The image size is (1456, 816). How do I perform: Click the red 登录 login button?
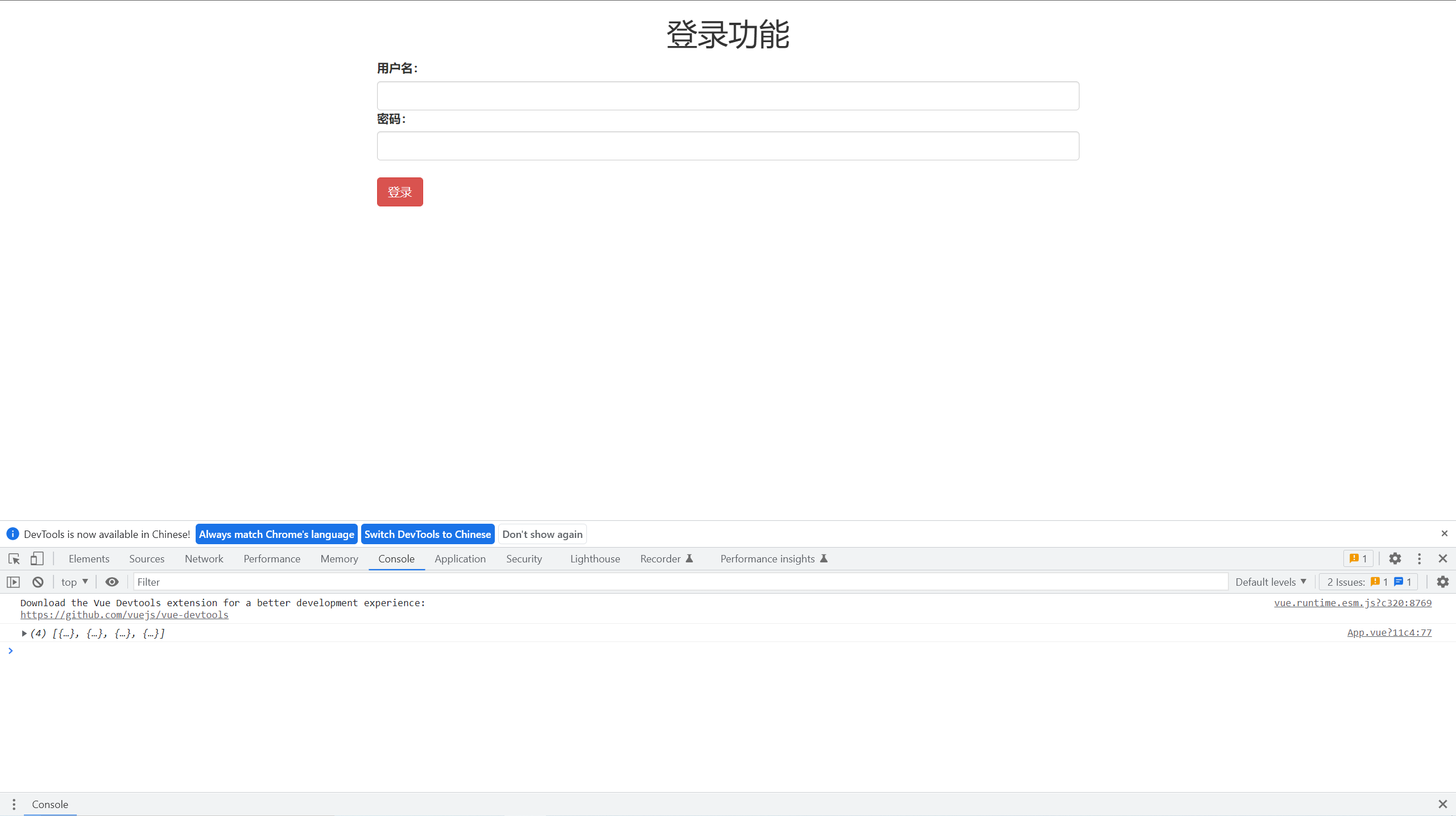tap(399, 192)
